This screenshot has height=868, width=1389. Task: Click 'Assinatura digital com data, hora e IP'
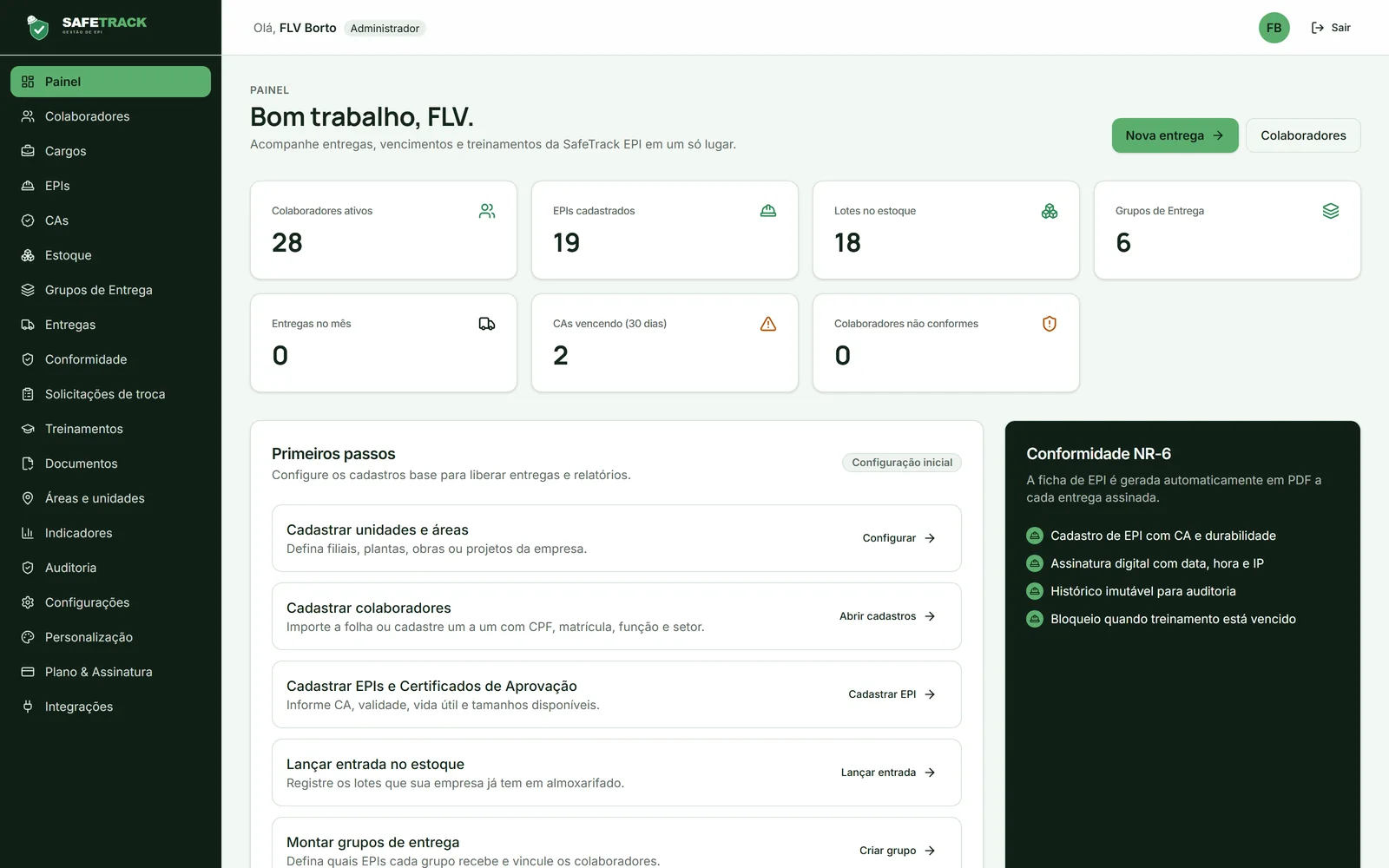click(1157, 563)
